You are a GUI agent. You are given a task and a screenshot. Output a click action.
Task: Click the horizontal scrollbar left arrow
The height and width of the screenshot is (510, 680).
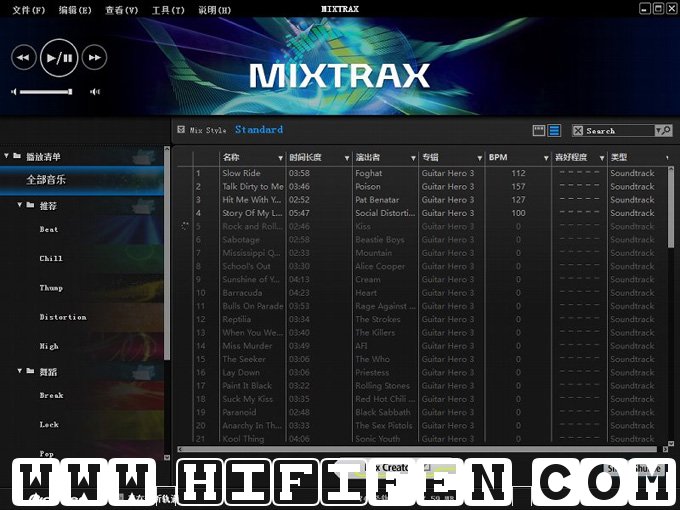point(180,449)
